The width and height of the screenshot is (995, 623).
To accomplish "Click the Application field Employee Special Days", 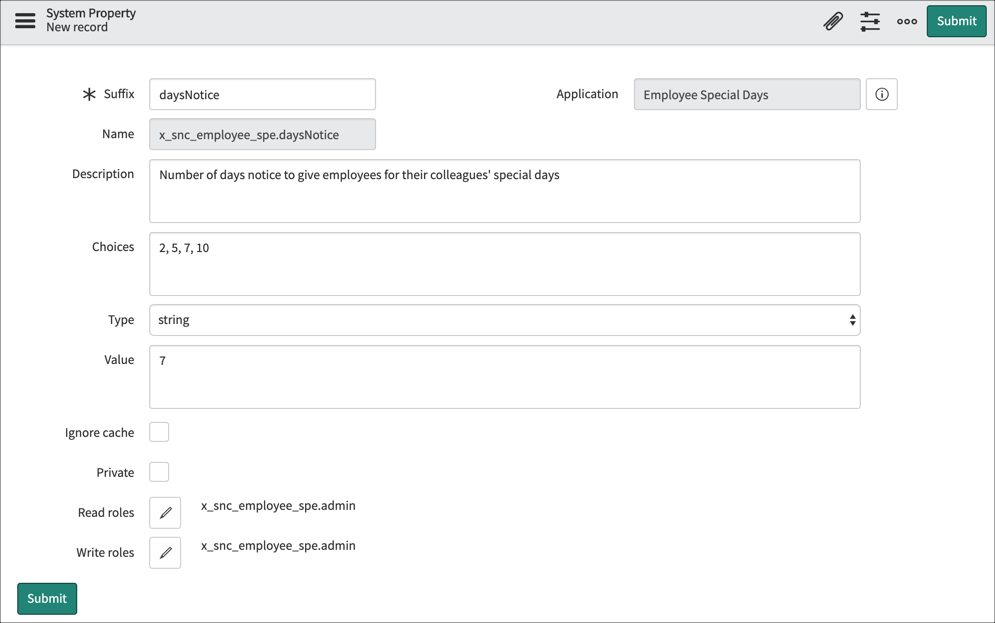I will pyautogui.click(x=747, y=95).
